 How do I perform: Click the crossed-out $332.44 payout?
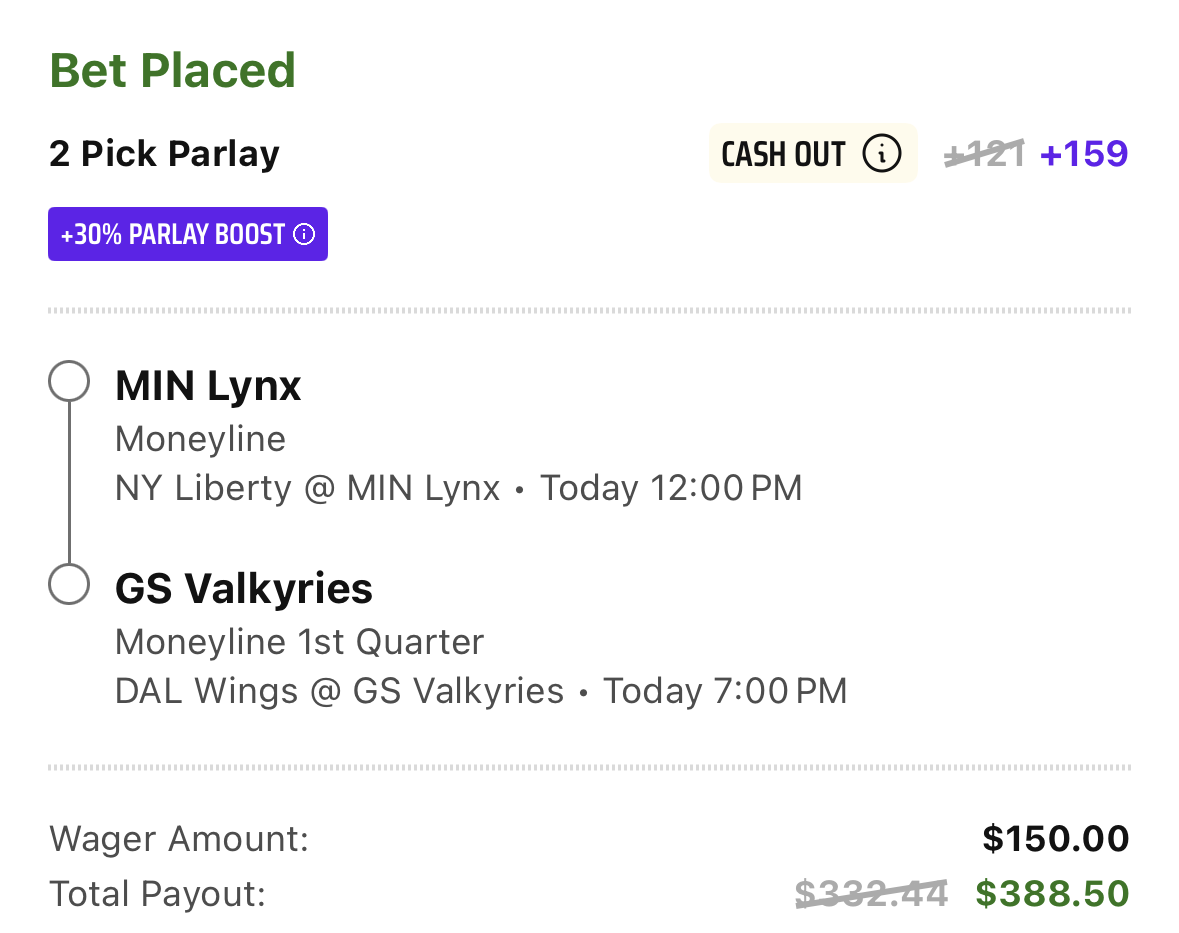click(x=871, y=894)
